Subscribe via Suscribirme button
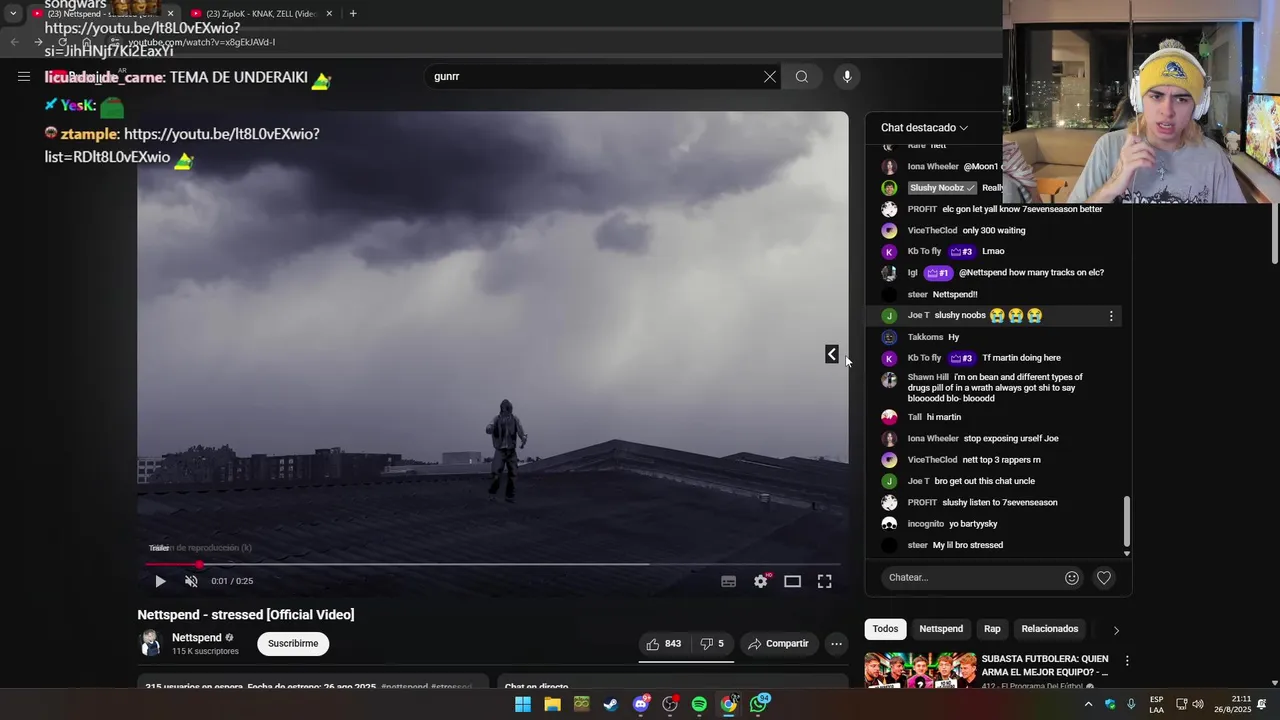 [x=293, y=644]
